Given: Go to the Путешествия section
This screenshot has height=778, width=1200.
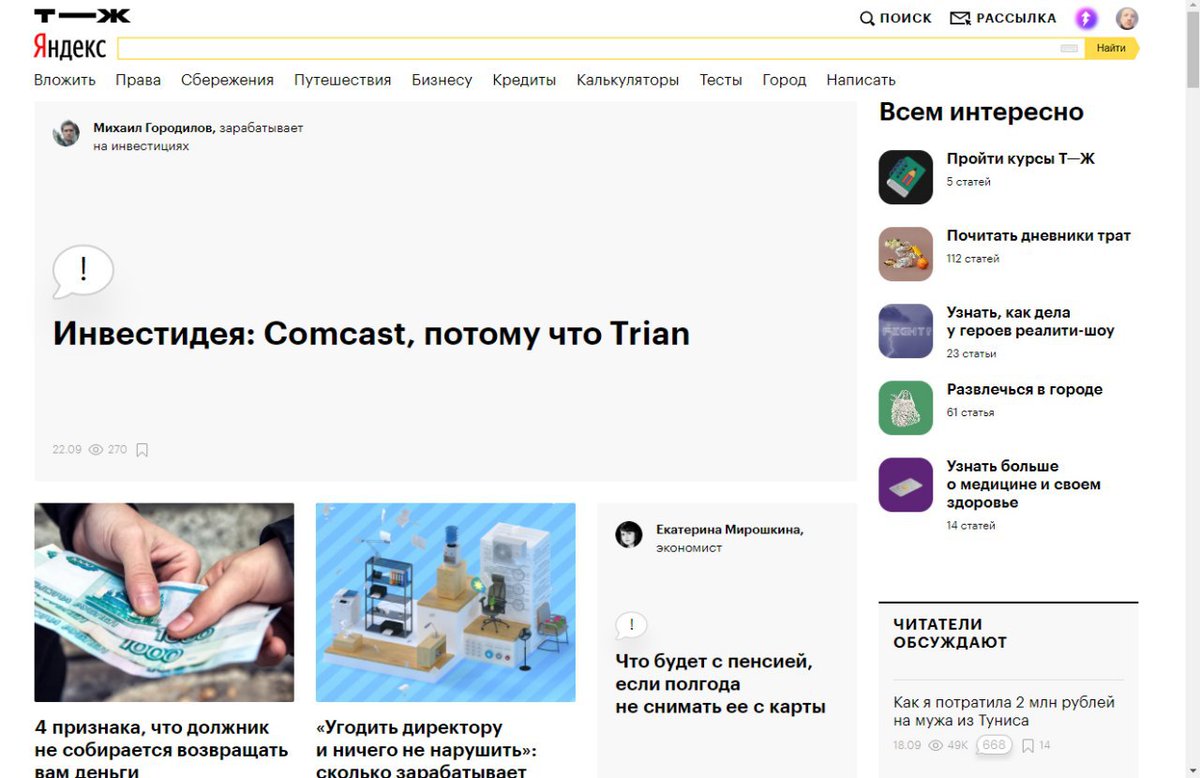Looking at the screenshot, I should [343, 80].
